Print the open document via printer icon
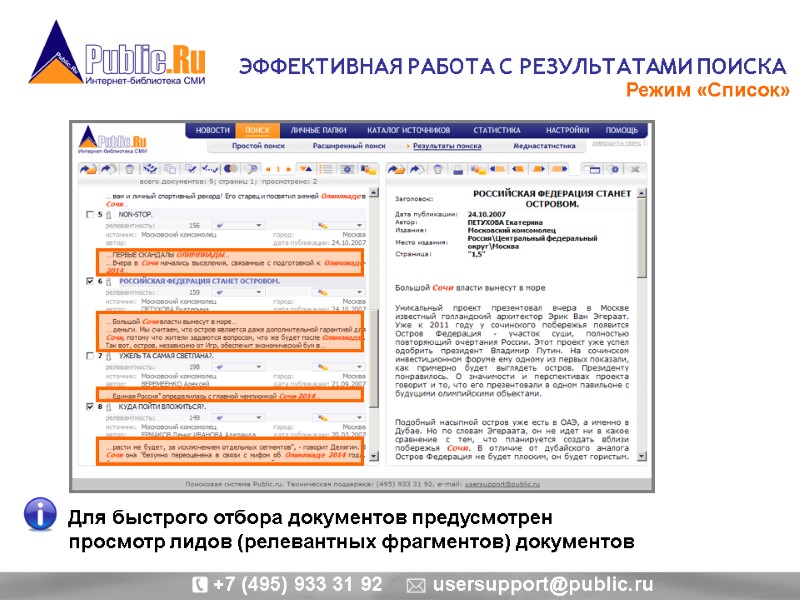Image resolution: width=800 pixels, height=600 pixels. [458, 169]
